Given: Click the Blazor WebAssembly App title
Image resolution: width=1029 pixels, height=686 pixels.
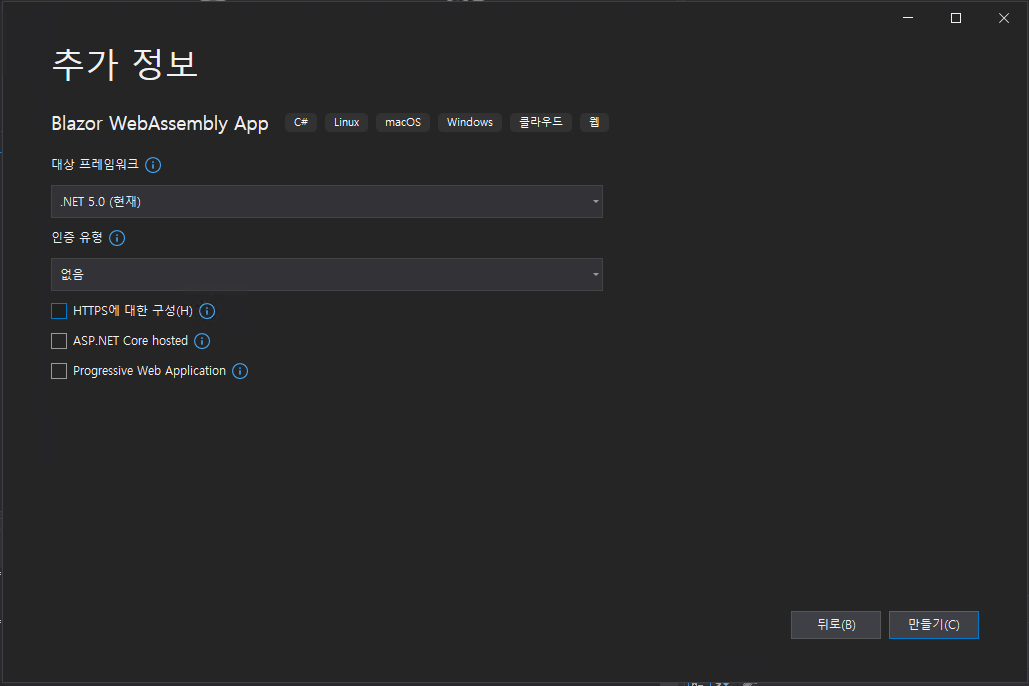Looking at the screenshot, I should 160,123.
